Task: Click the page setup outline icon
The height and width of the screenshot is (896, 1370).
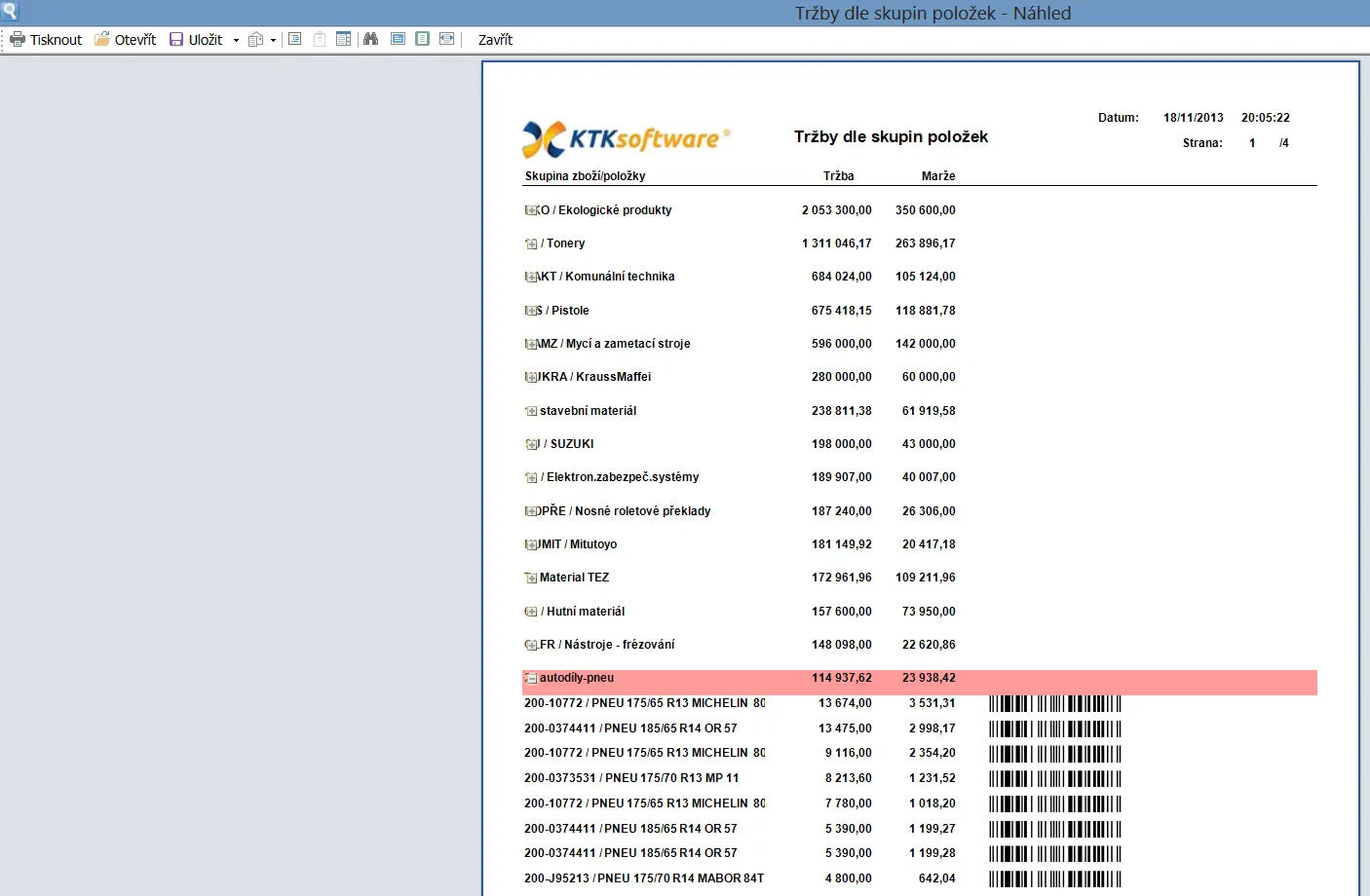Action: click(294, 39)
